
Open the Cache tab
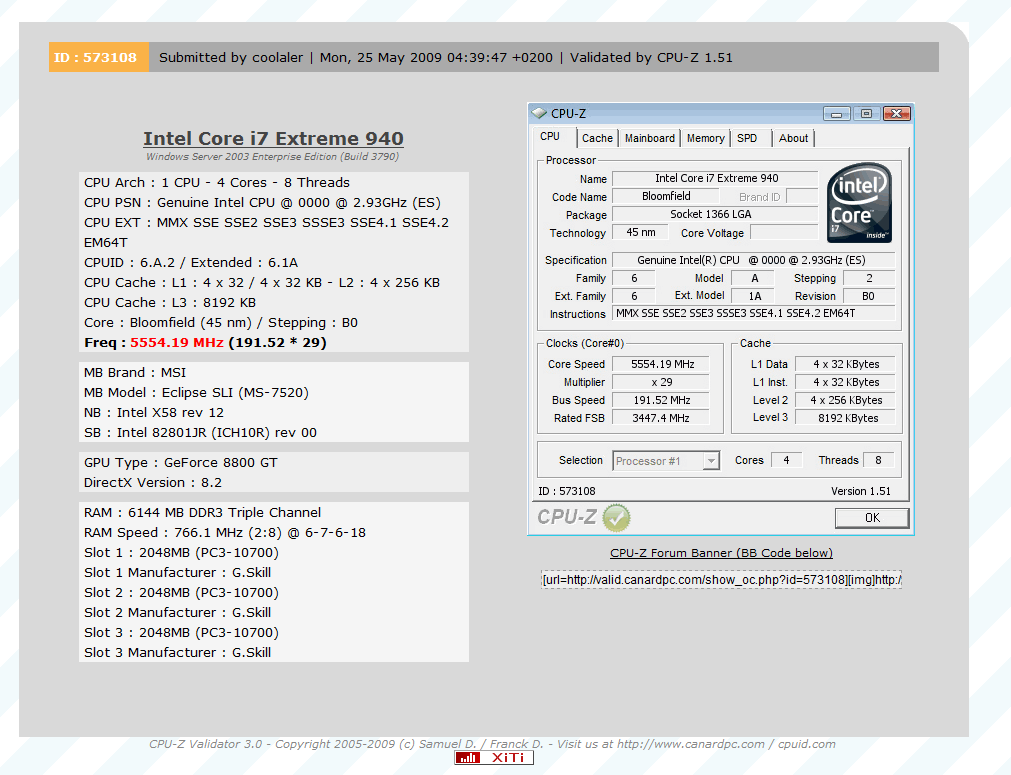tap(597, 138)
